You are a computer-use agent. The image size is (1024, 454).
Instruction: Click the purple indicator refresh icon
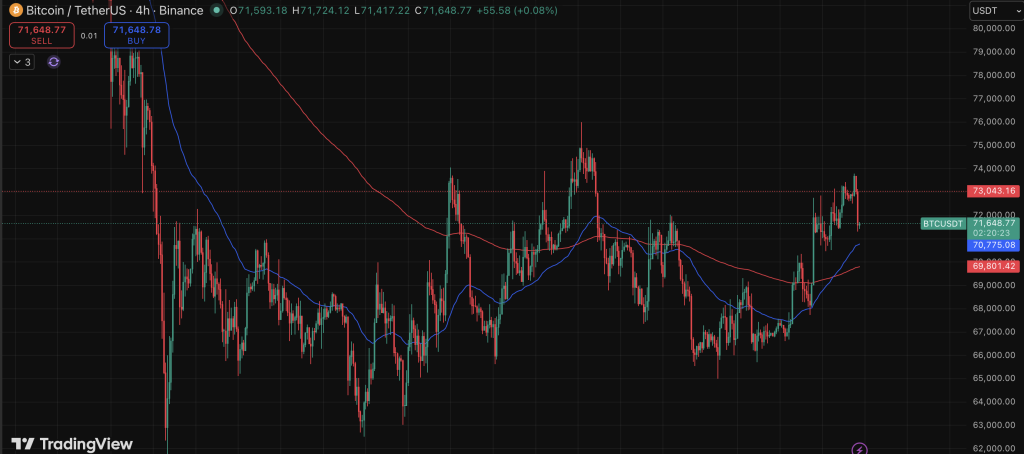54,62
